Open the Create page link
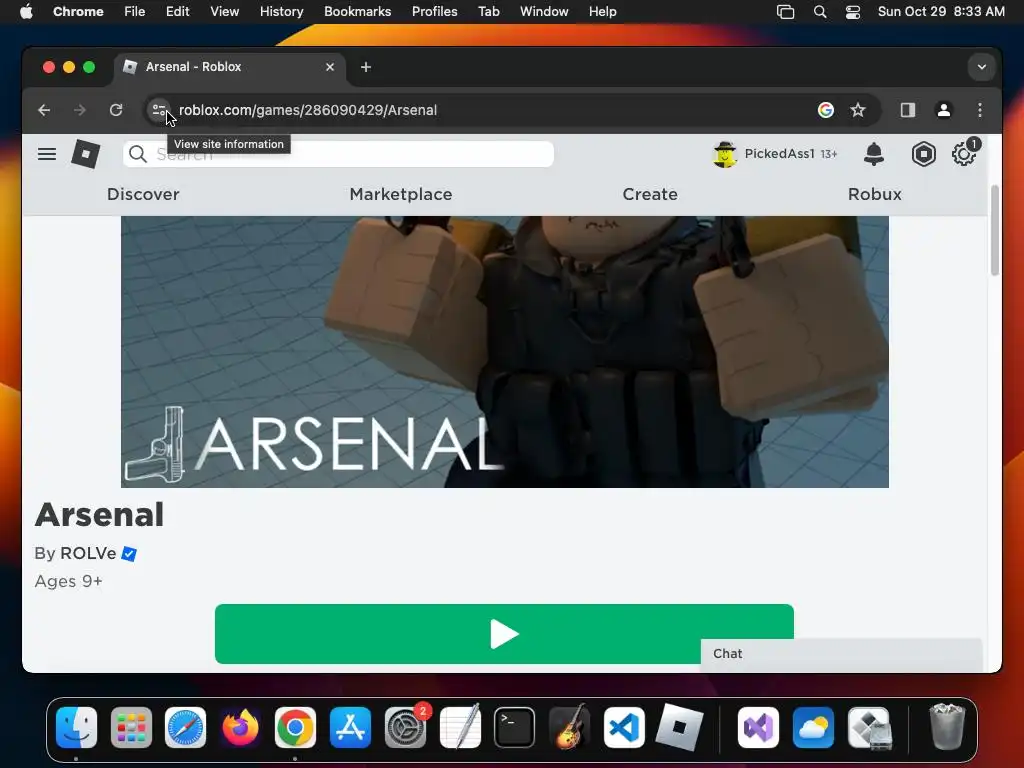The image size is (1024, 768). (650, 195)
